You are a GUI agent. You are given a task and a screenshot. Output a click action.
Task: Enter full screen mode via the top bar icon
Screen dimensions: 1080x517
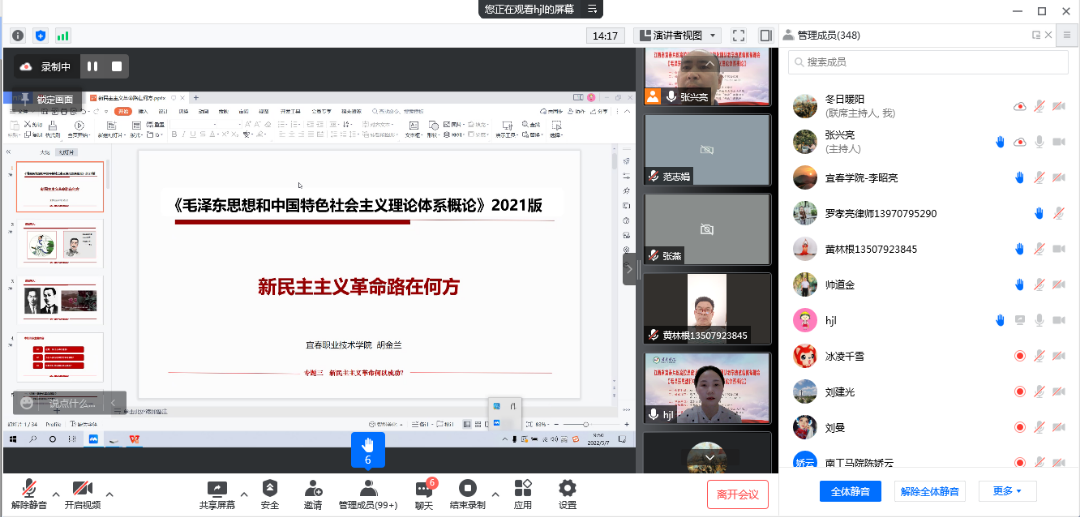tap(739, 35)
